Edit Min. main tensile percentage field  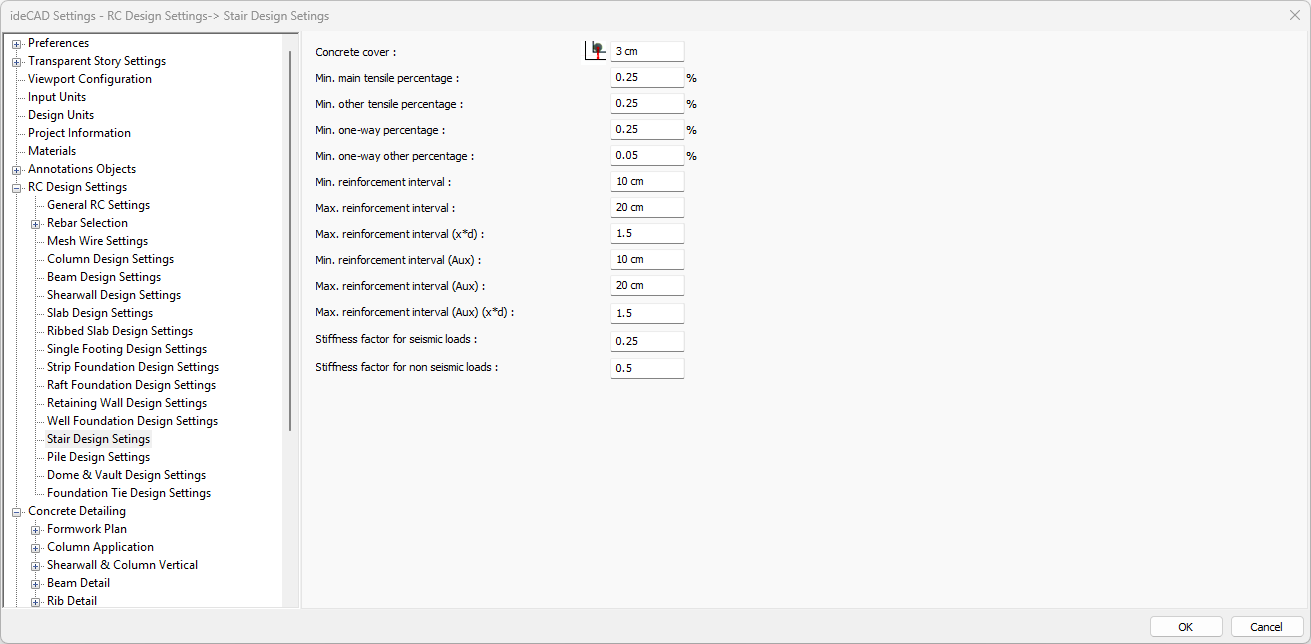tap(647, 77)
